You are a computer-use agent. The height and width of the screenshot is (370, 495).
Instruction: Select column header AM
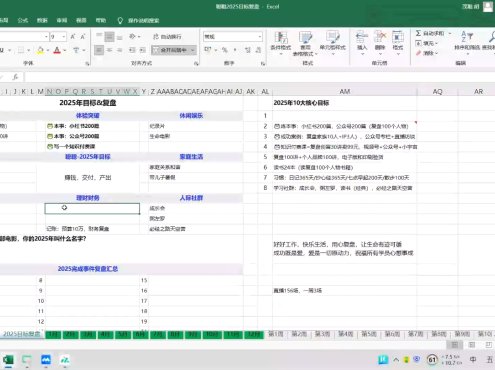(x=345, y=91)
